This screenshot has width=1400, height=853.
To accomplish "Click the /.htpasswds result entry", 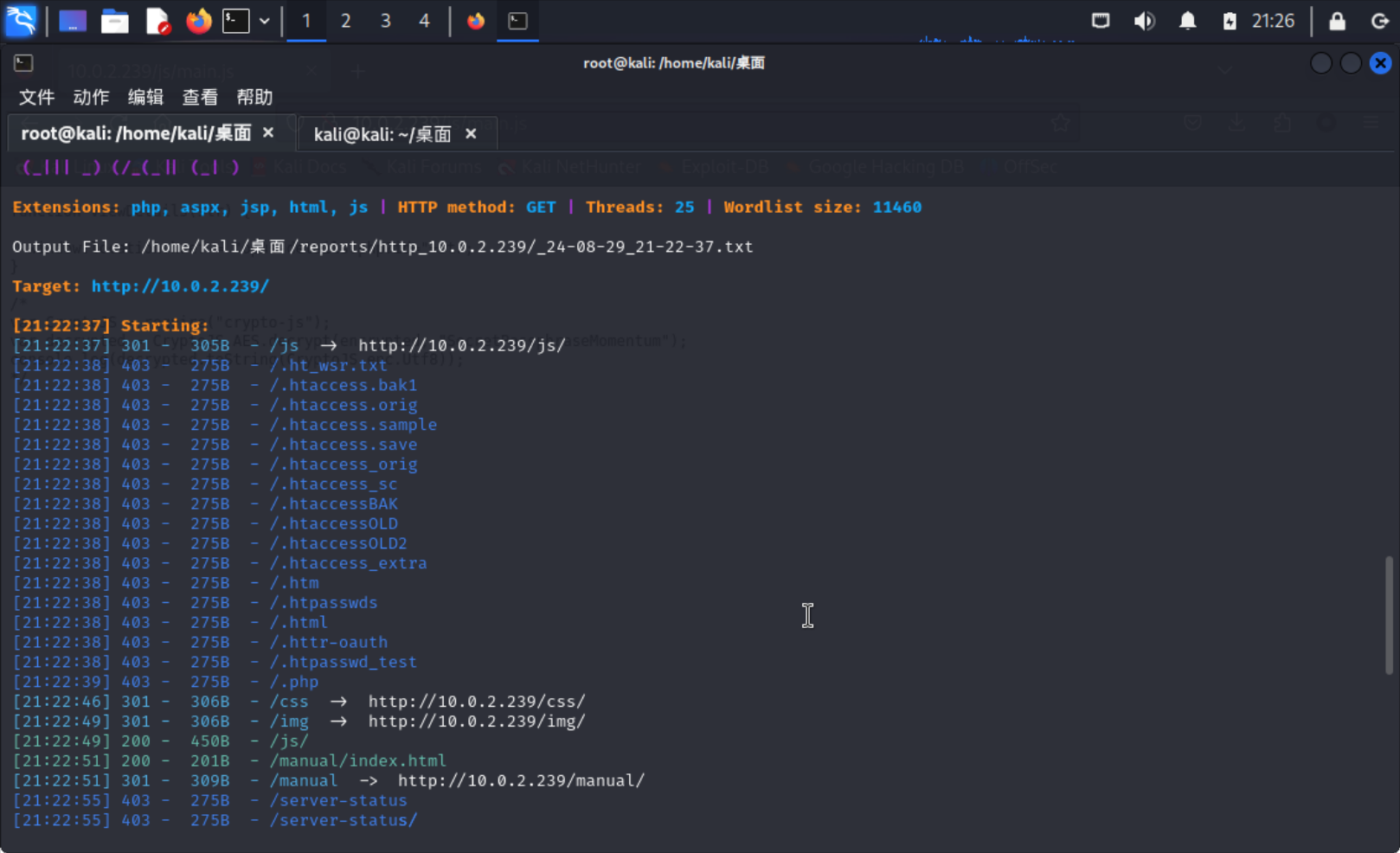I will coord(324,602).
